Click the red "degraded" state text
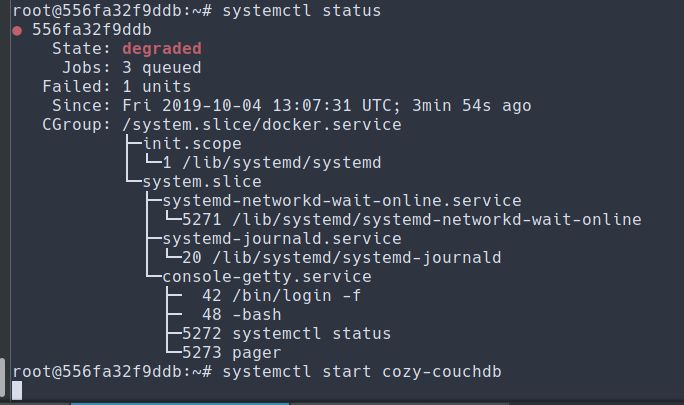 (x=161, y=49)
